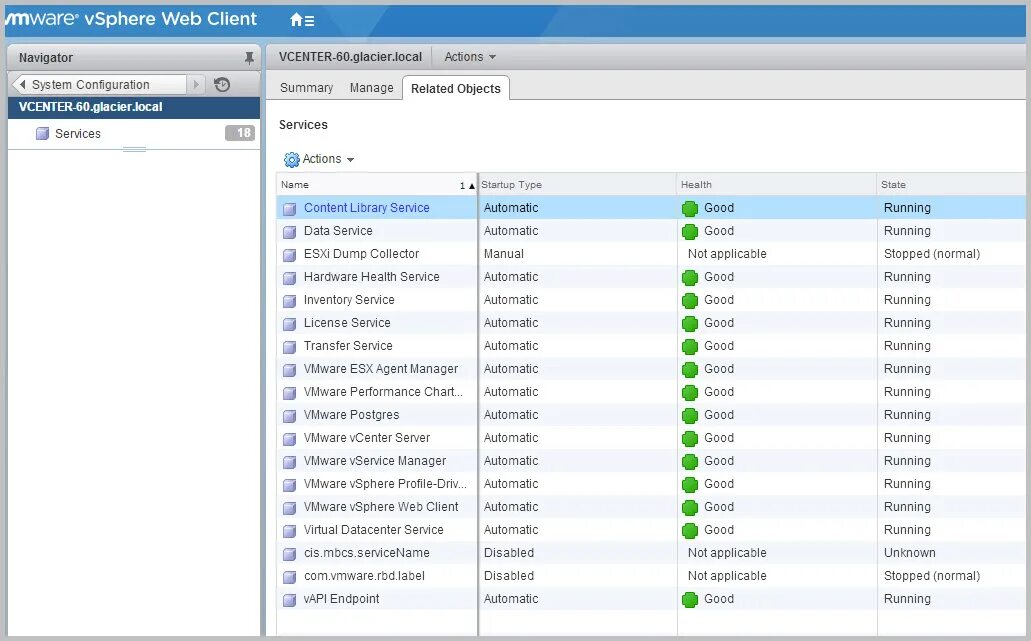The width and height of the screenshot is (1031, 641).
Task: Switch to the Summary tab
Action: tap(306, 88)
